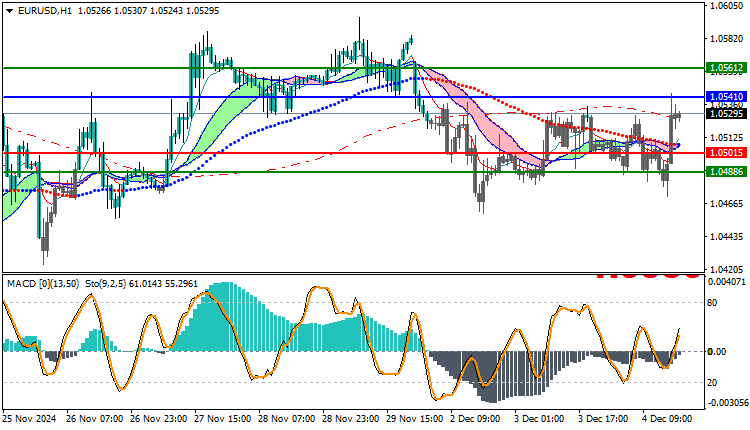
Task: Select the blue 1.05410 price level tag
Action: [x=727, y=97]
